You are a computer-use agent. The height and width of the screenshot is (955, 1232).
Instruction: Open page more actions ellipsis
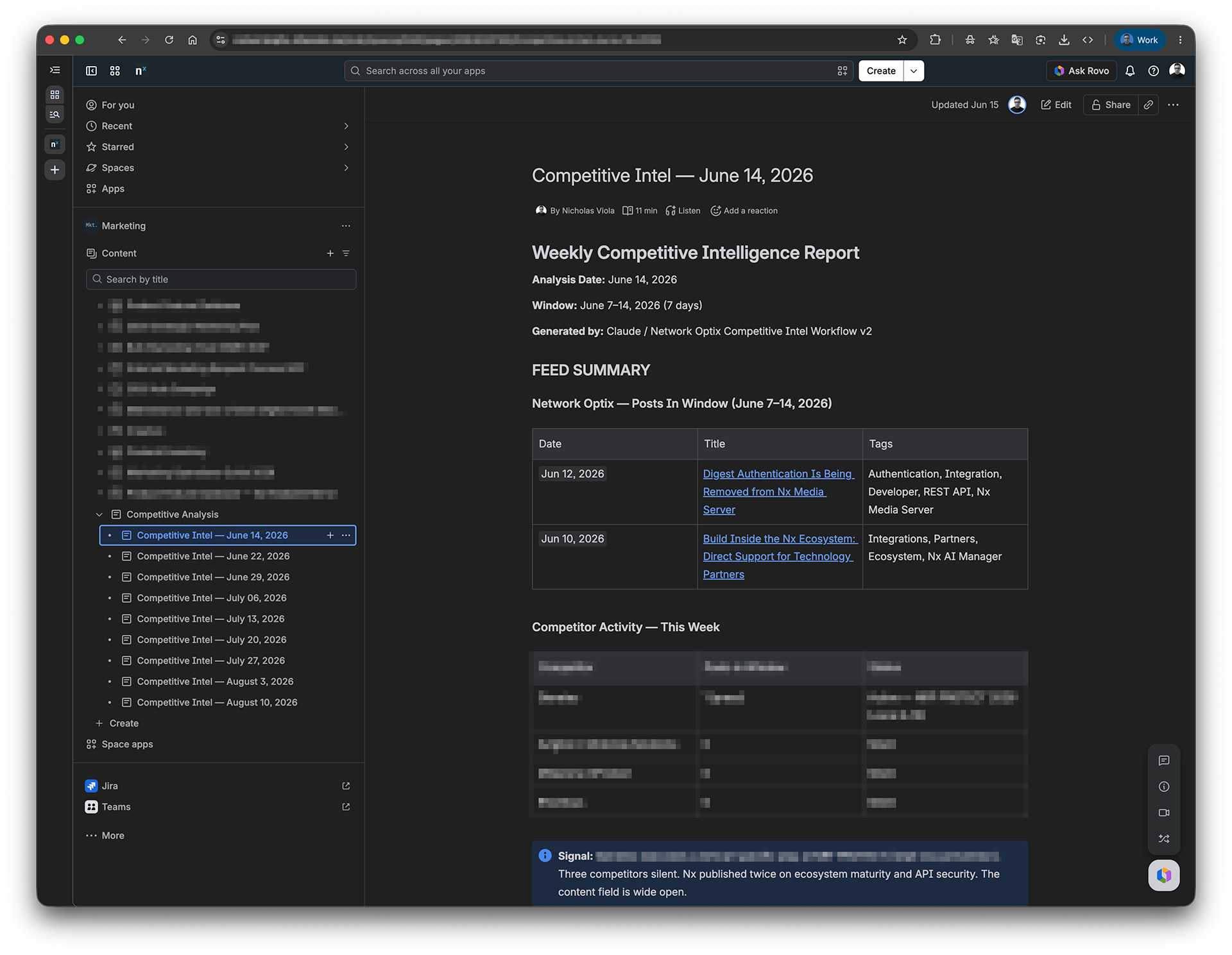tap(1173, 105)
